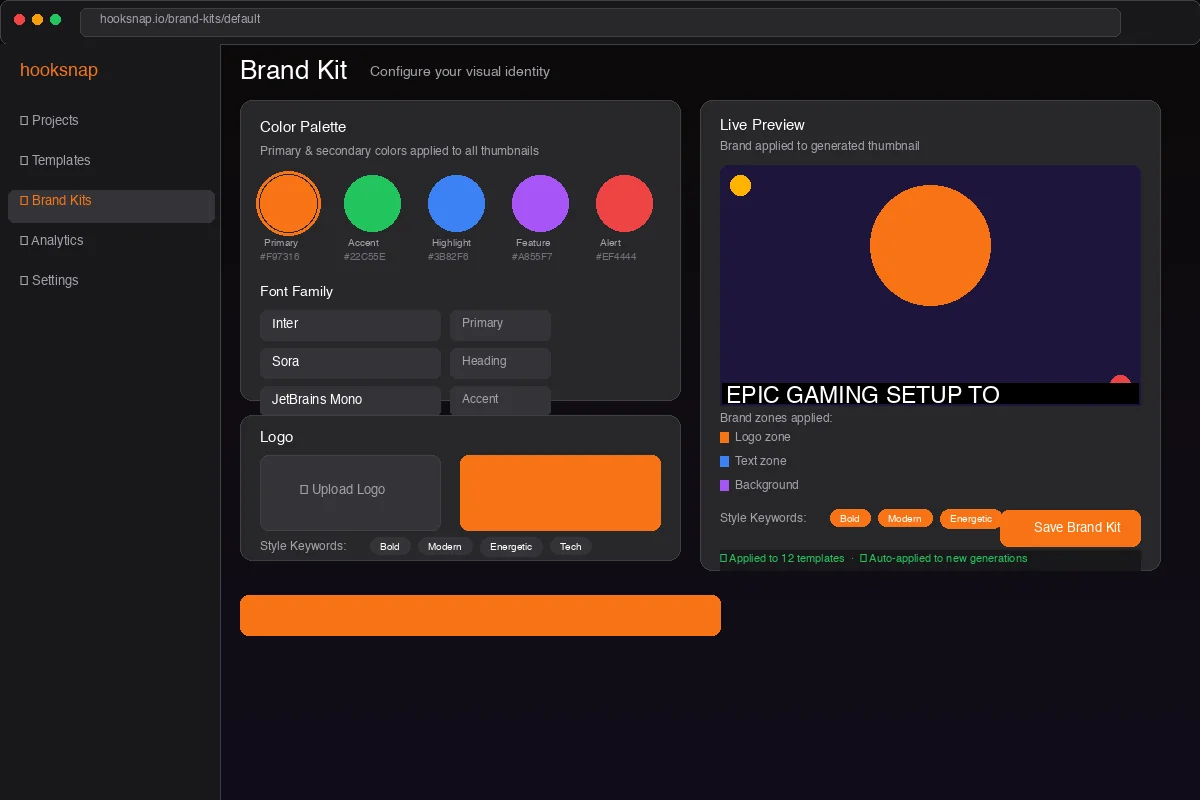The image size is (1200, 800).
Task: Click the Text zone legend entry
Action: pos(754,461)
